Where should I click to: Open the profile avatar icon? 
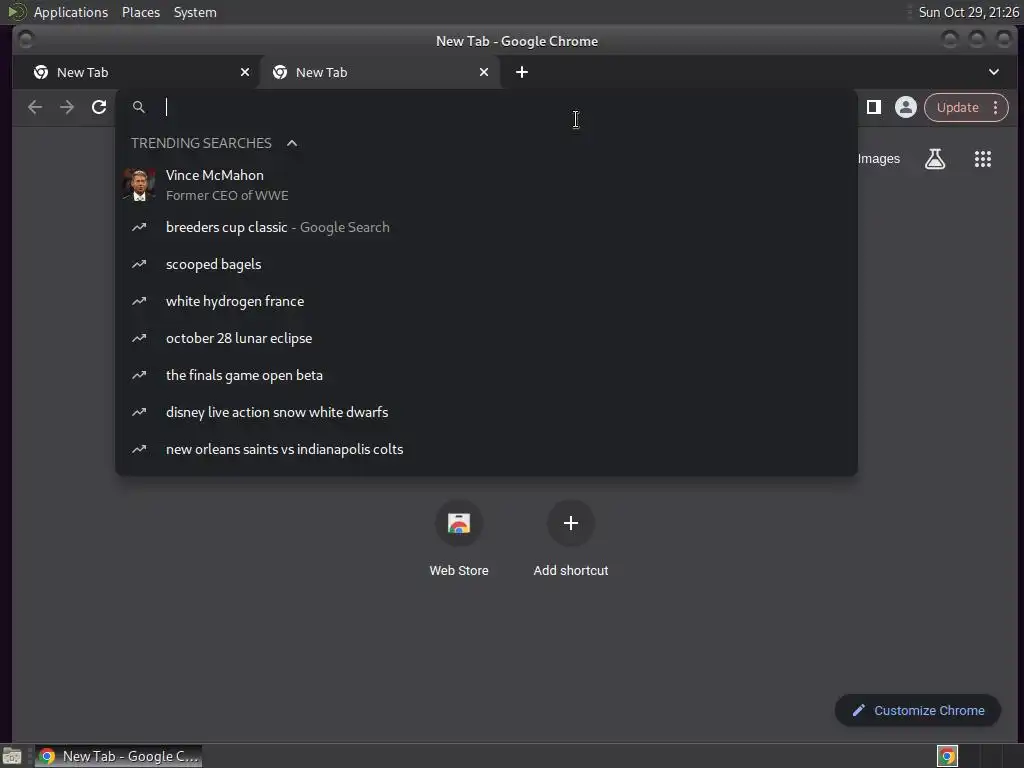(906, 107)
